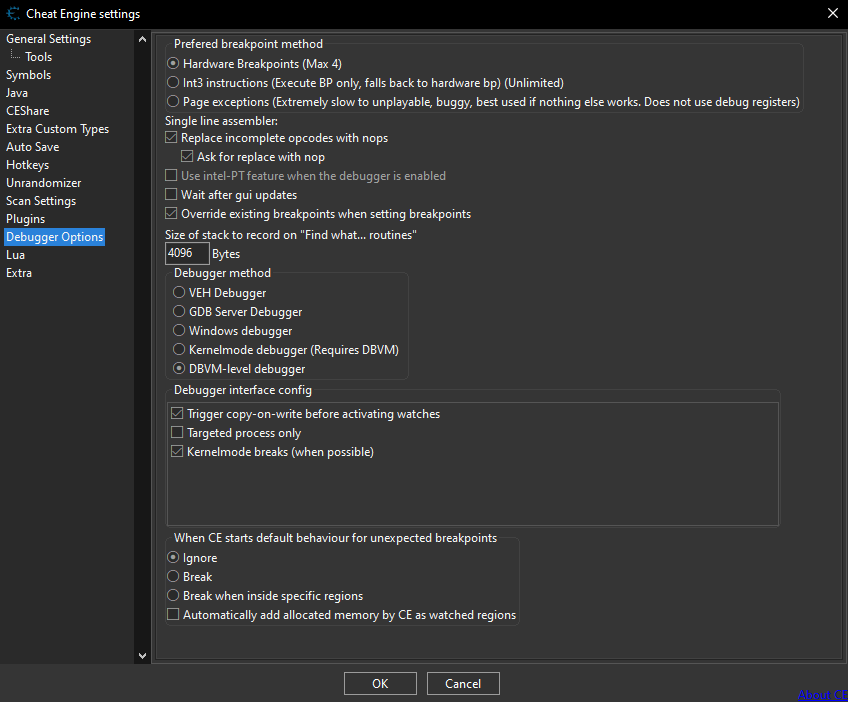Toggle Targeted process only checkbox
Screen dimensions: 848x702
(x=178, y=433)
